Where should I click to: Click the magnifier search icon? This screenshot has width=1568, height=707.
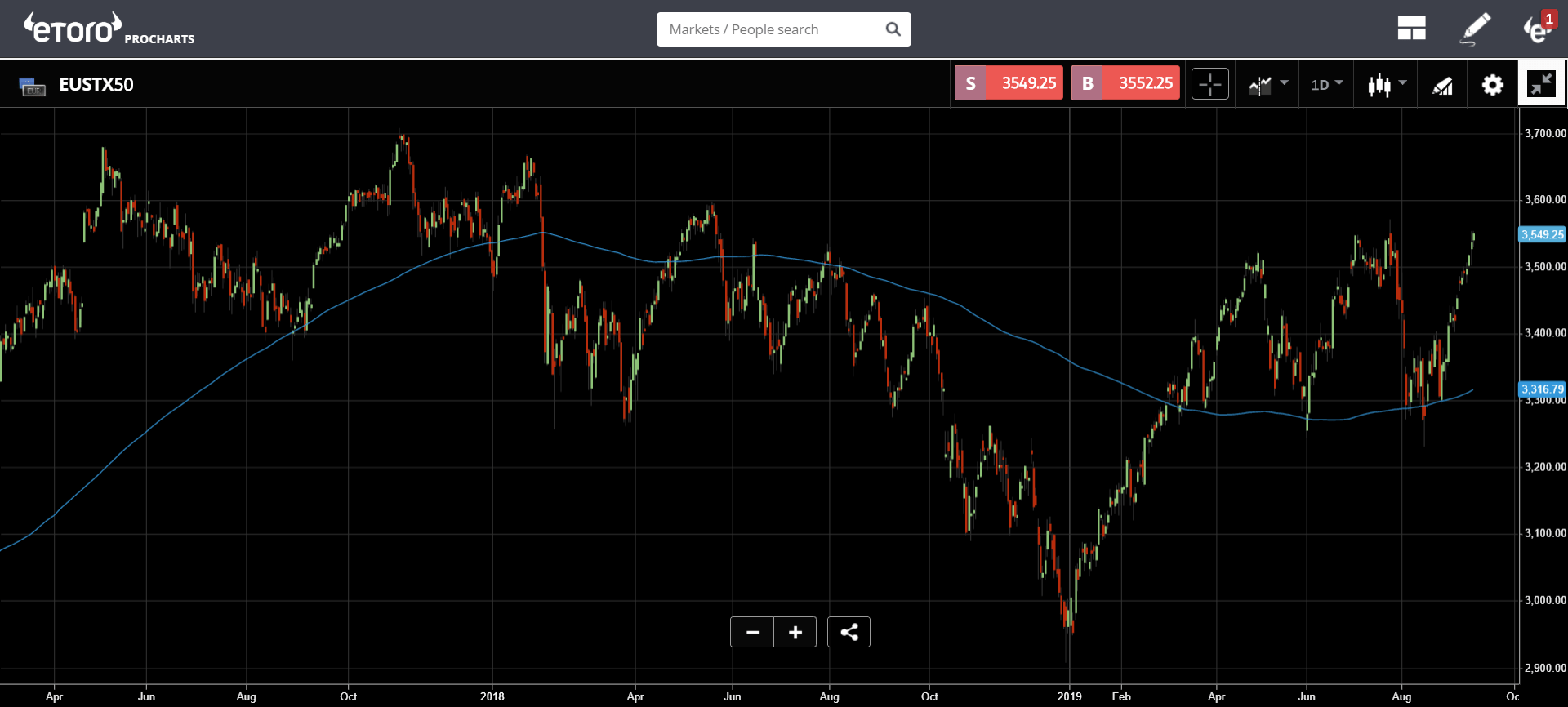click(x=893, y=29)
